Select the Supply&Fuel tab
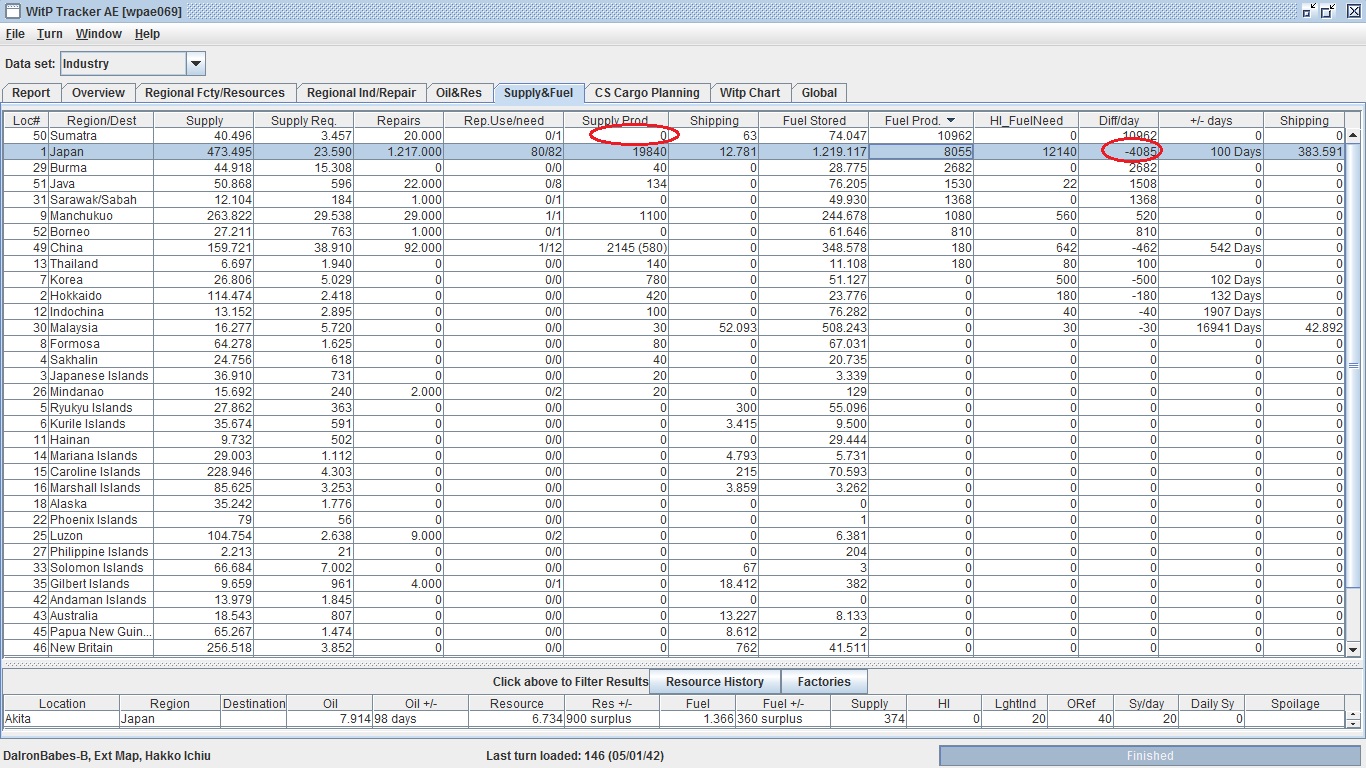This screenshot has height=768, width=1366. click(x=538, y=93)
